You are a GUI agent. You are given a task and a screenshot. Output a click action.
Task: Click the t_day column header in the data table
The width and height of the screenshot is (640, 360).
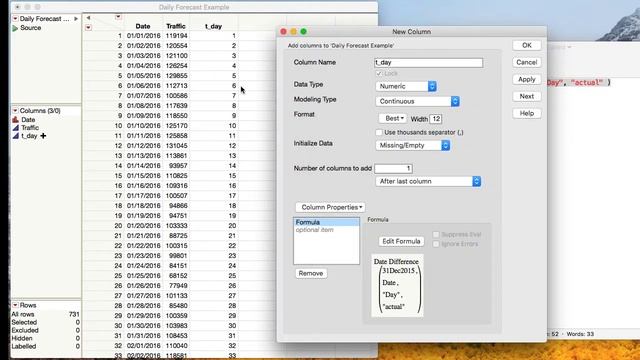pos(213,26)
